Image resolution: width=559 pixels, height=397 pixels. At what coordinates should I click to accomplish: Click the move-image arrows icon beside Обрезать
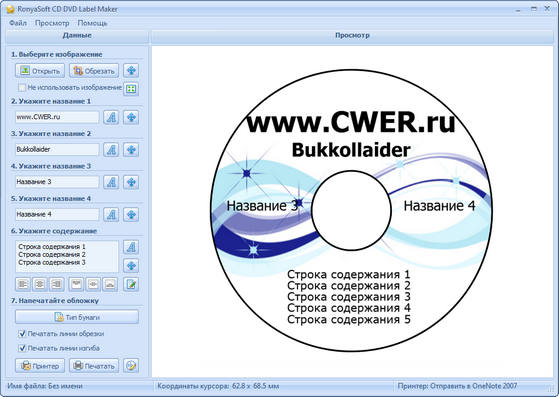click(x=131, y=71)
